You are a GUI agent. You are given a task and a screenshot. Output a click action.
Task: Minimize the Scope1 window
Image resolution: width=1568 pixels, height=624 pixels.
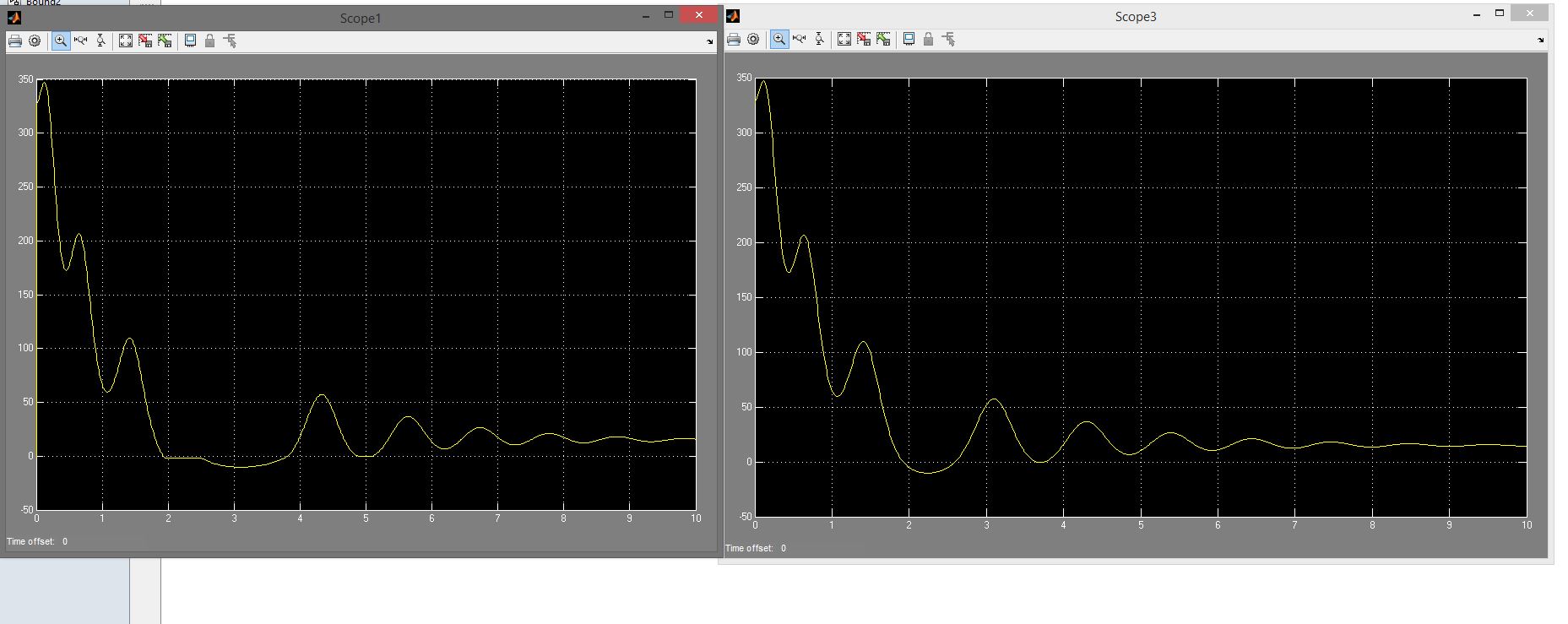(x=646, y=15)
